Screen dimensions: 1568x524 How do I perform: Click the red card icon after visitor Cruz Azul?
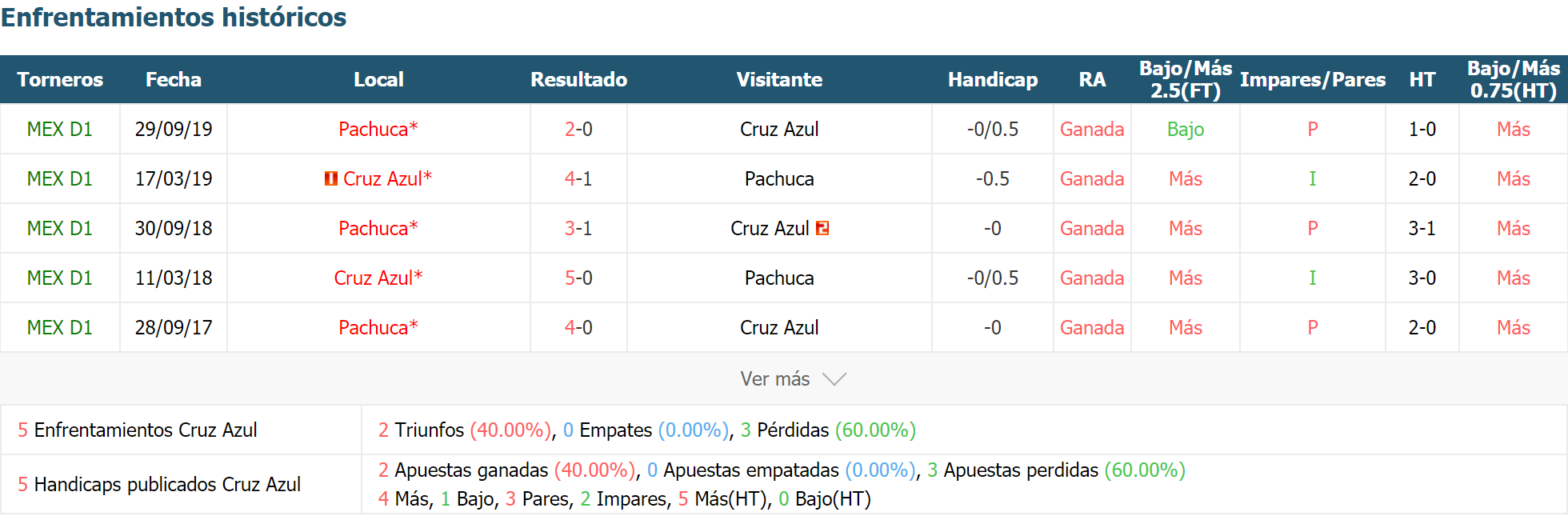click(x=822, y=228)
